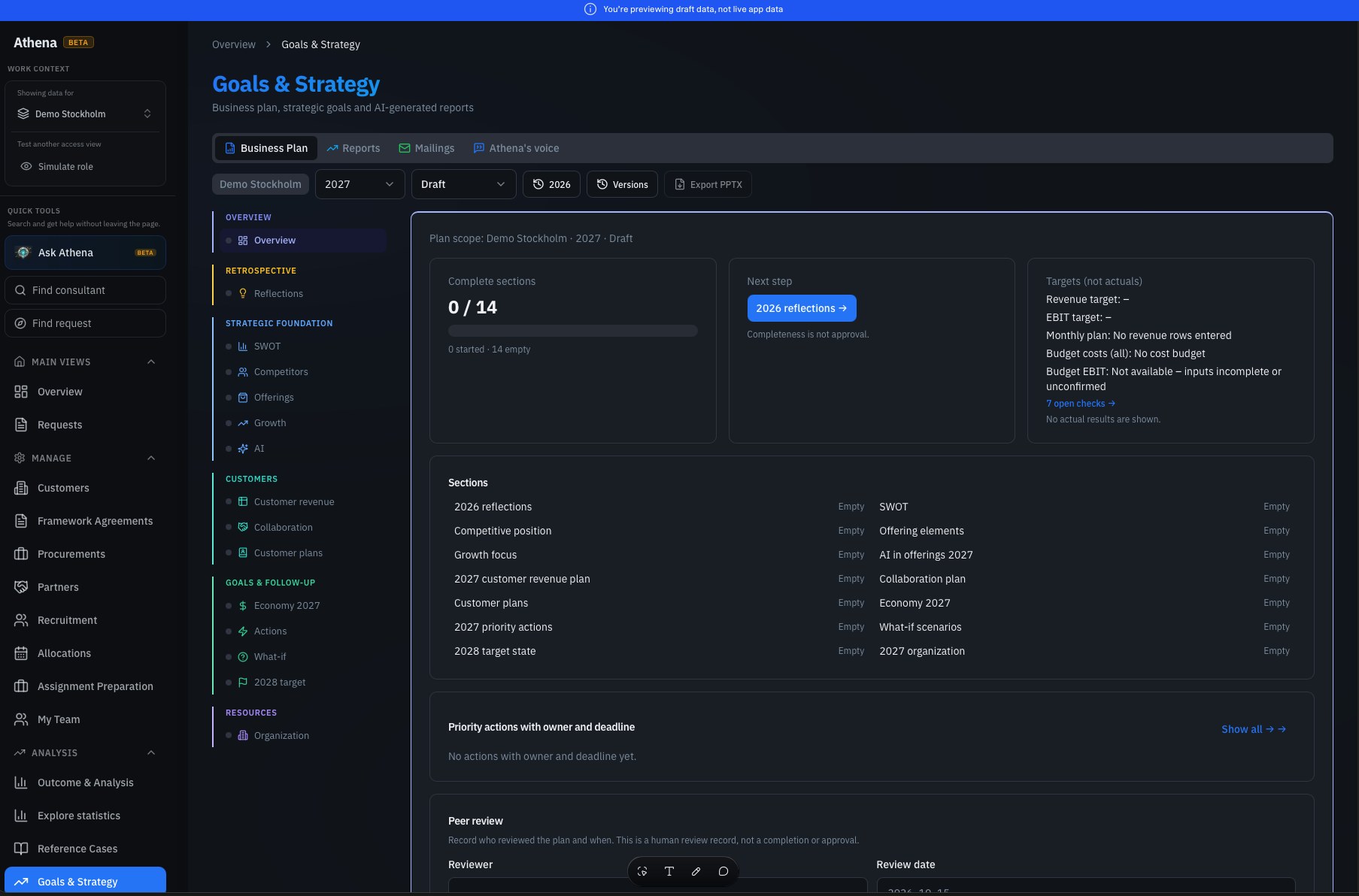Click the text tool icon in floating toolbar
The height and width of the screenshot is (896, 1359).
(669, 871)
